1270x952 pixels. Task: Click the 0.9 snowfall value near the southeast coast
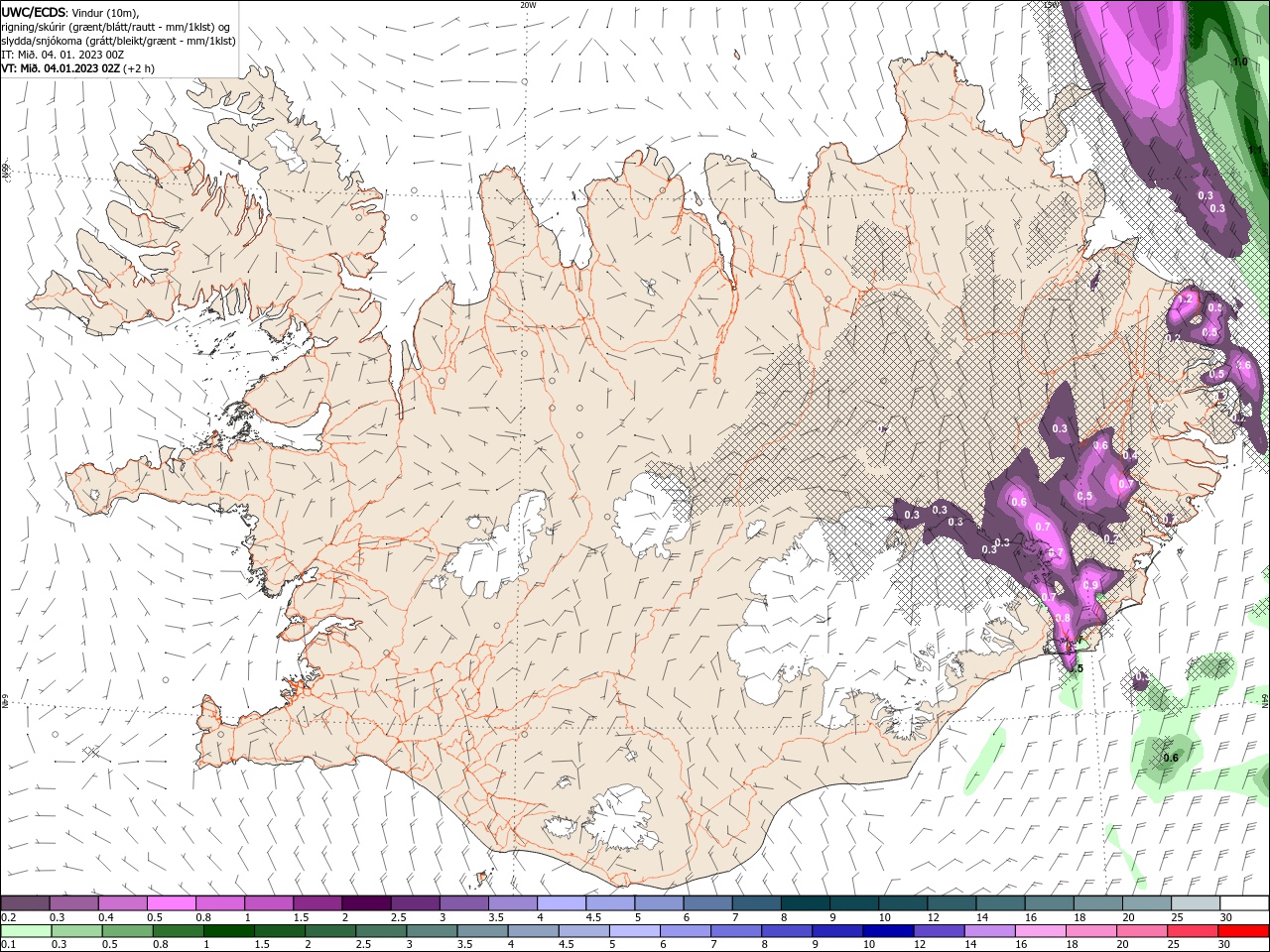(x=1090, y=586)
